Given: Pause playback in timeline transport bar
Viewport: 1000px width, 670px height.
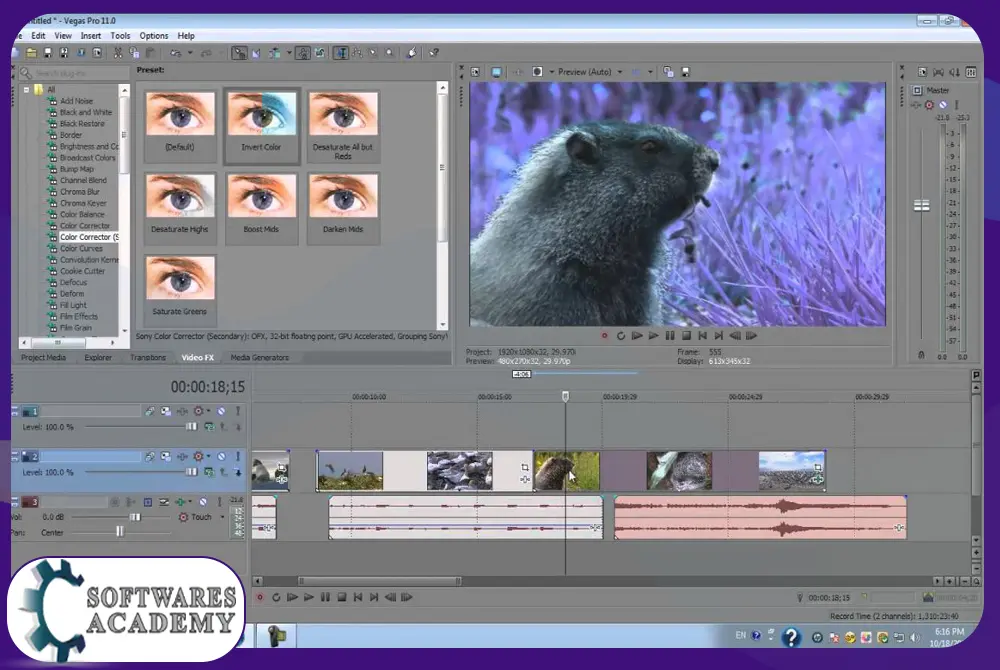Looking at the screenshot, I should [x=325, y=597].
